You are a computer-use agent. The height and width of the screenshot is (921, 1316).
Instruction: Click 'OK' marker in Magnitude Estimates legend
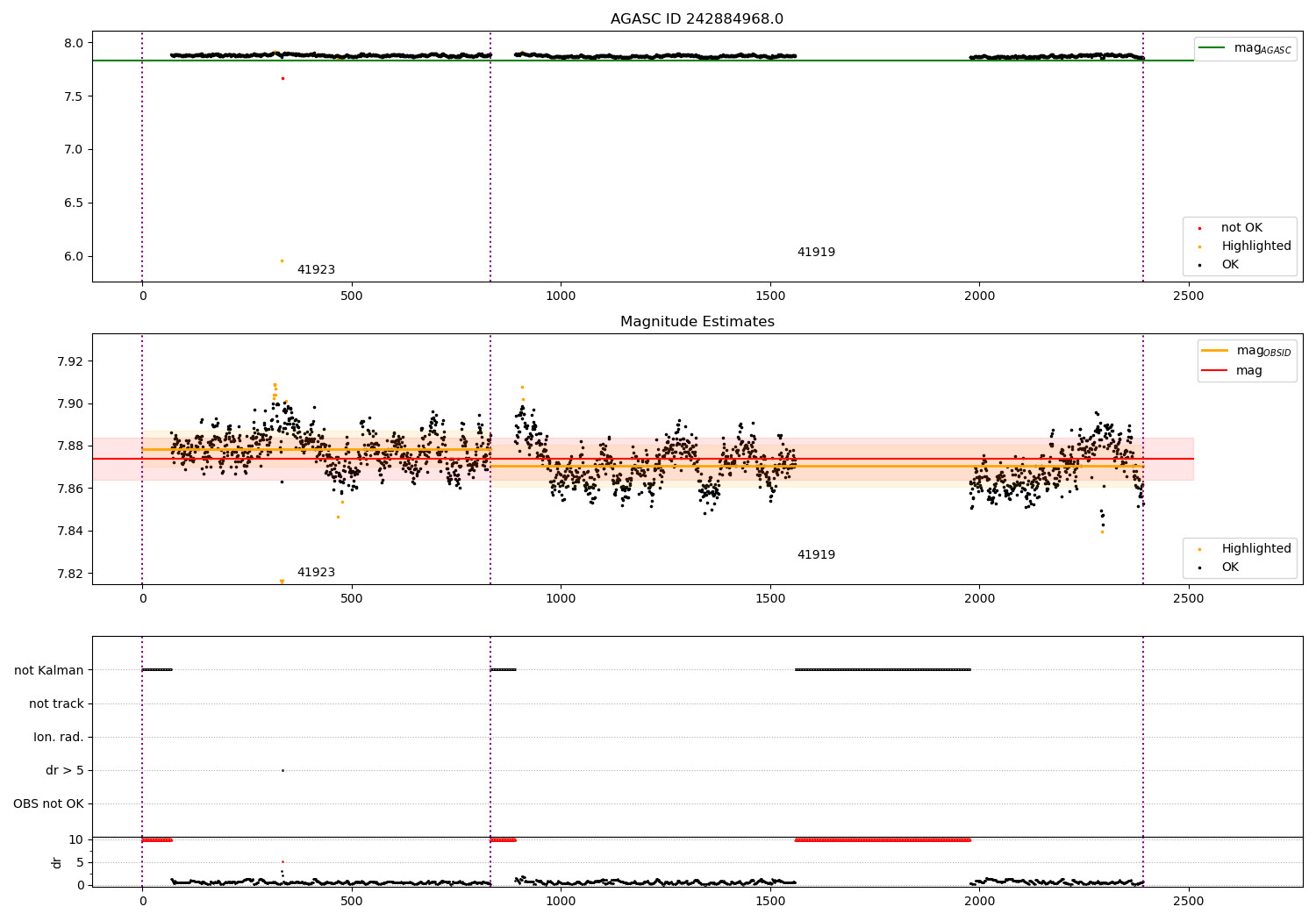click(x=1199, y=568)
